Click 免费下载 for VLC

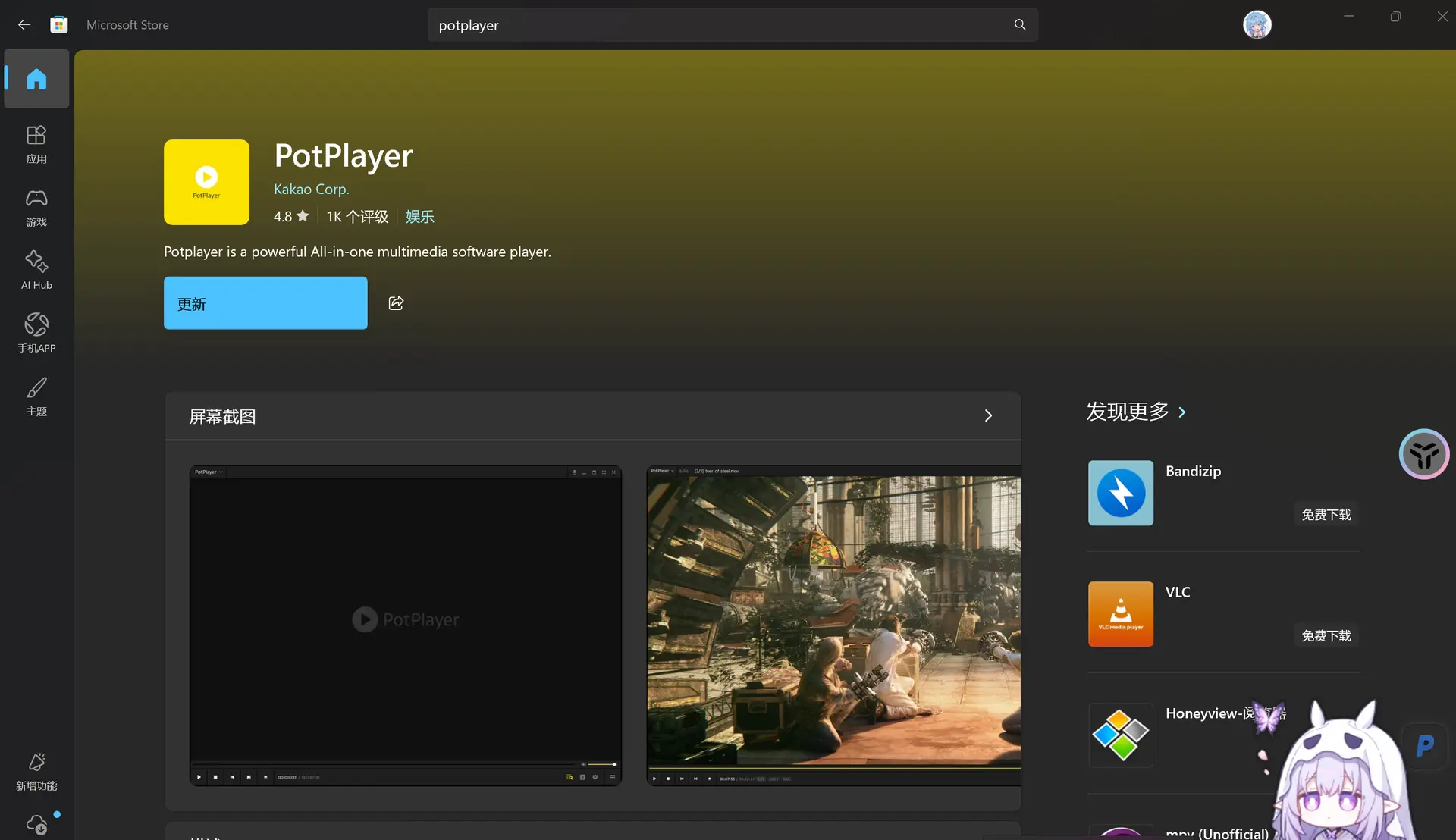(1326, 636)
